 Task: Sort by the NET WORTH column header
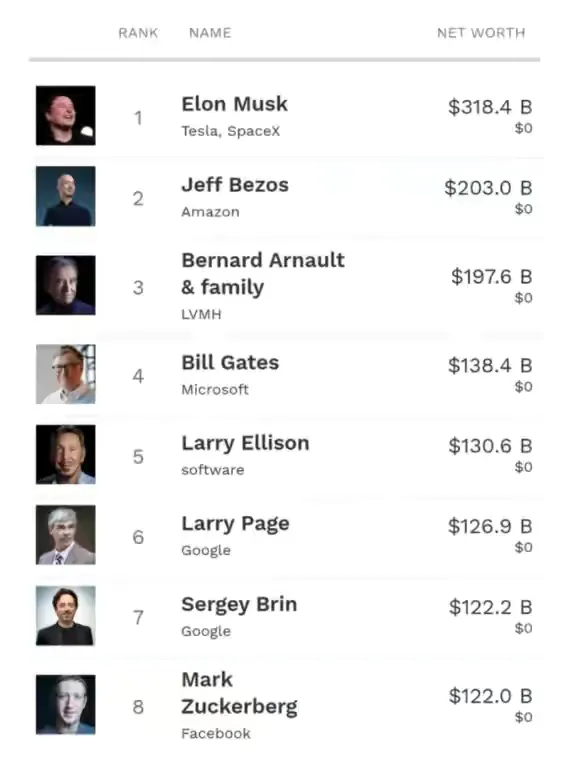(481, 33)
